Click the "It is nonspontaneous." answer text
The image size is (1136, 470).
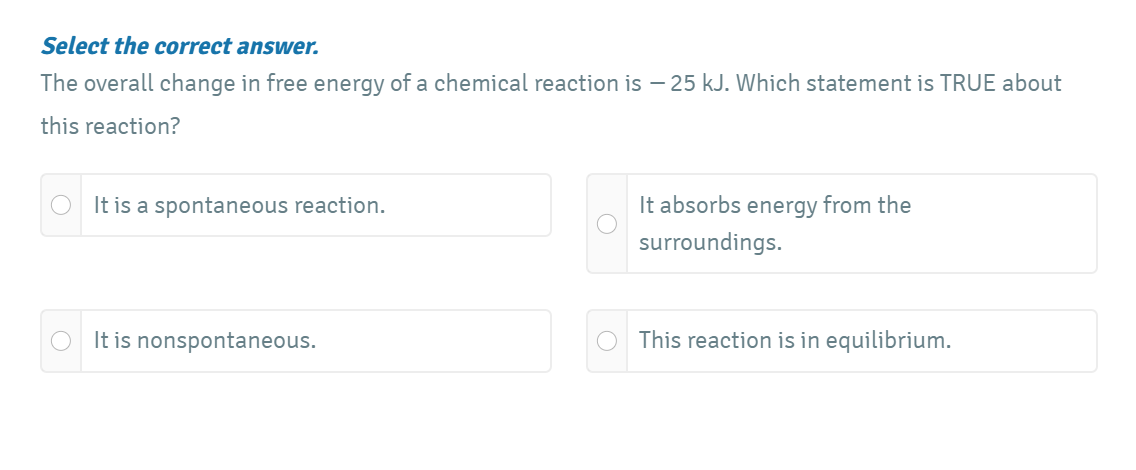pyautogui.click(x=205, y=341)
